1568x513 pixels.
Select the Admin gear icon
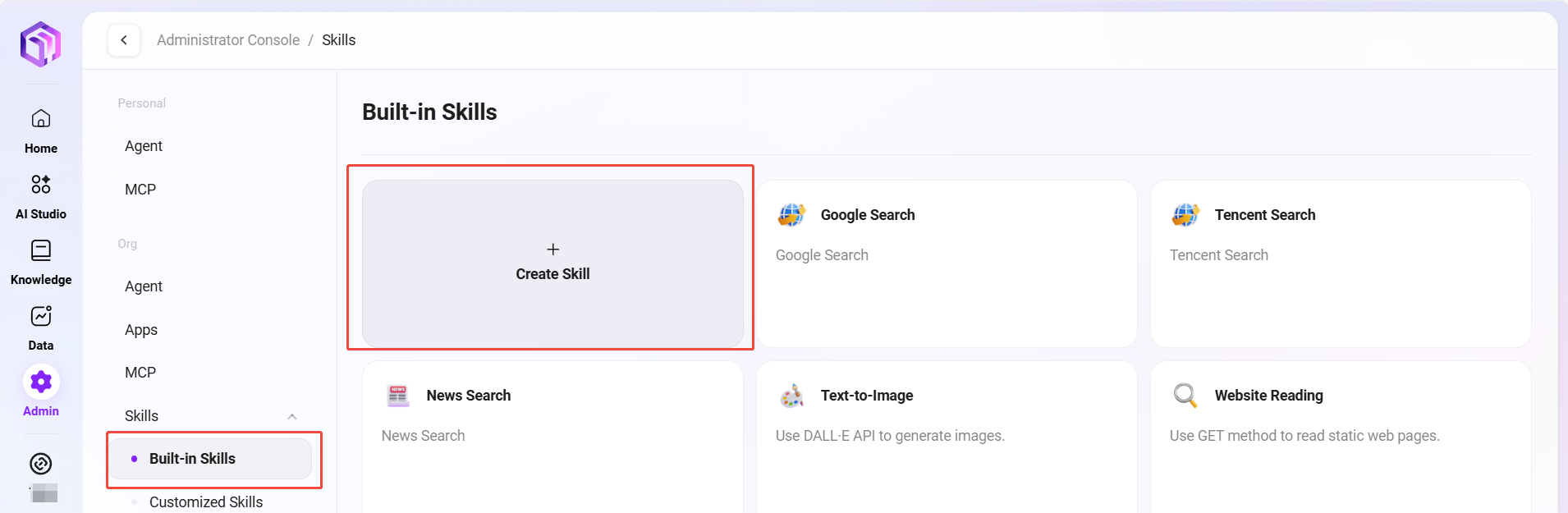[x=41, y=382]
